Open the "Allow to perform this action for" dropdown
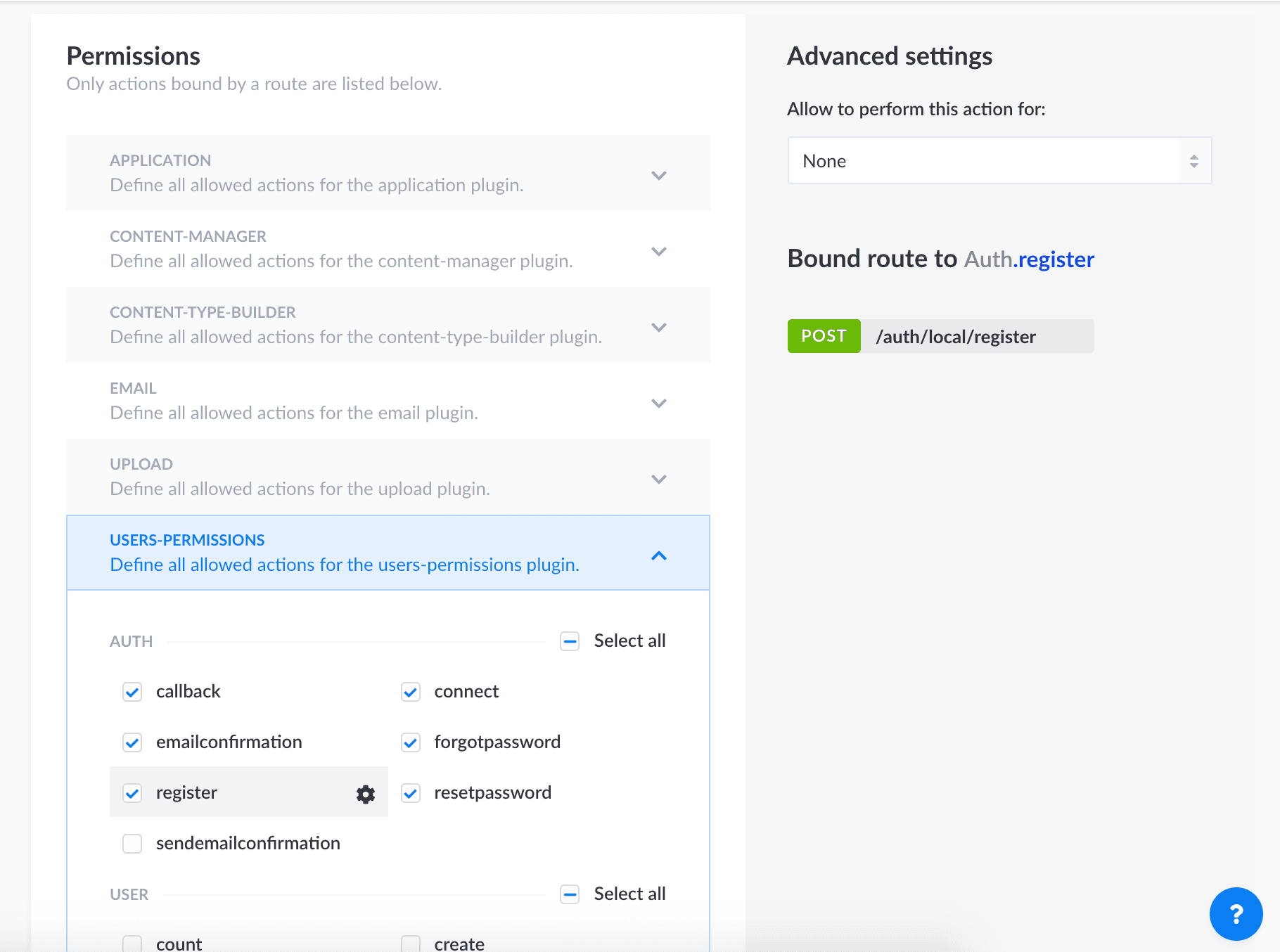The image size is (1280, 952). (x=999, y=161)
